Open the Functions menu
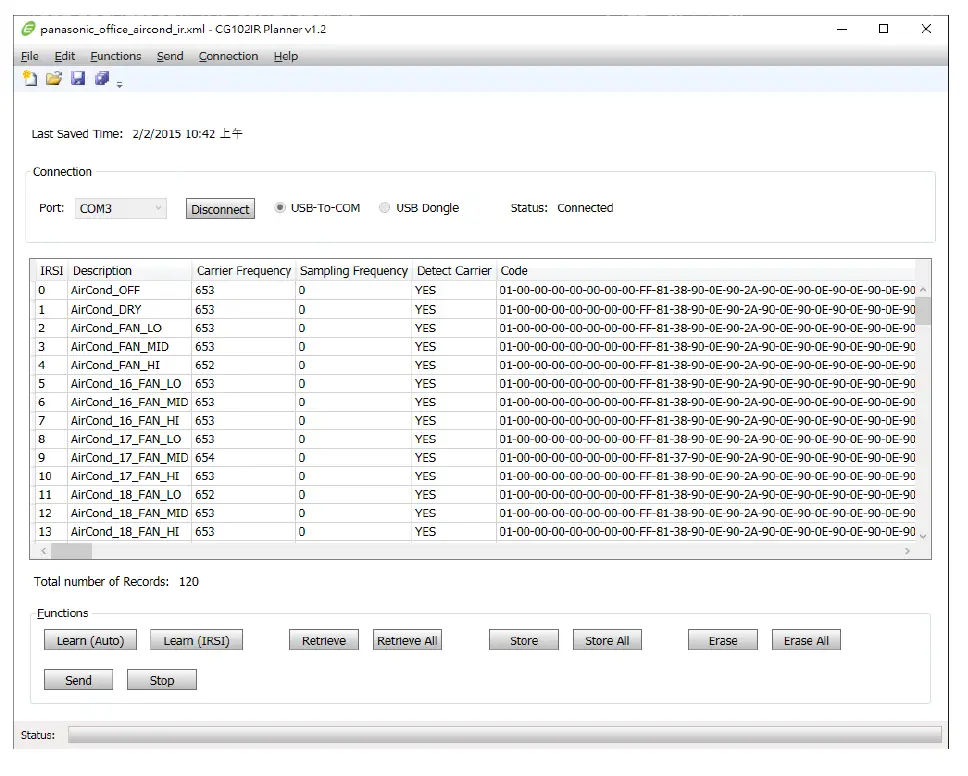The height and width of the screenshot is (776, 968). pos(115,56)
